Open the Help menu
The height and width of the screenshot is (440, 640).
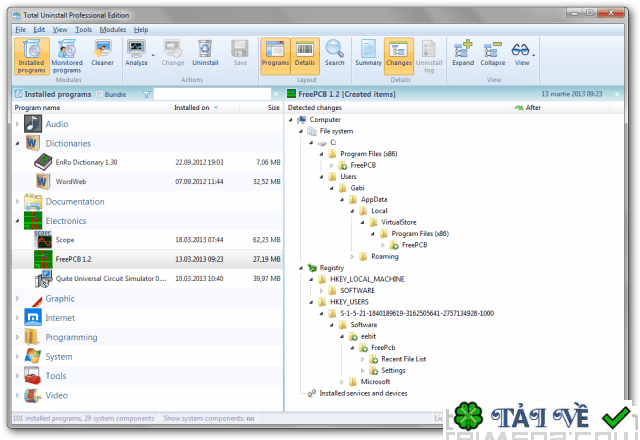coord(141,29)
